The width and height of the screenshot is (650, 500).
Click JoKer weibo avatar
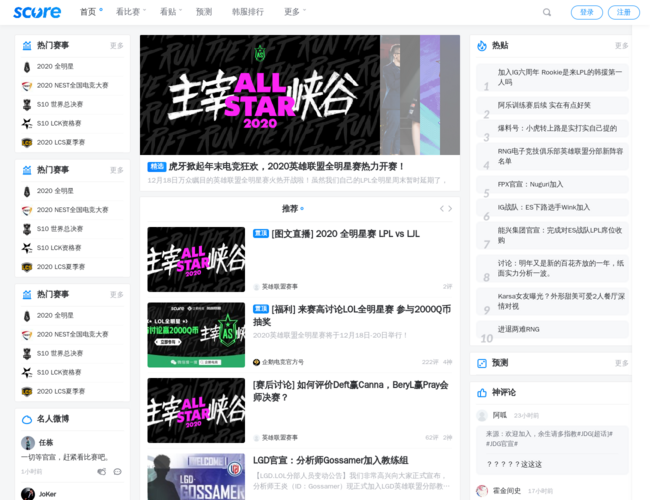coord(28,494)
